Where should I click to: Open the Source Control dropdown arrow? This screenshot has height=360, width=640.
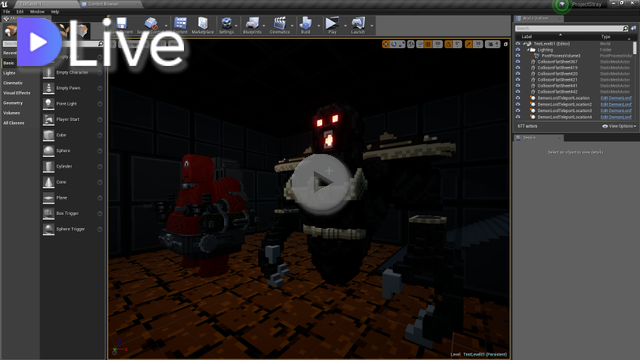pyautogui.click(x=166, y=26)
